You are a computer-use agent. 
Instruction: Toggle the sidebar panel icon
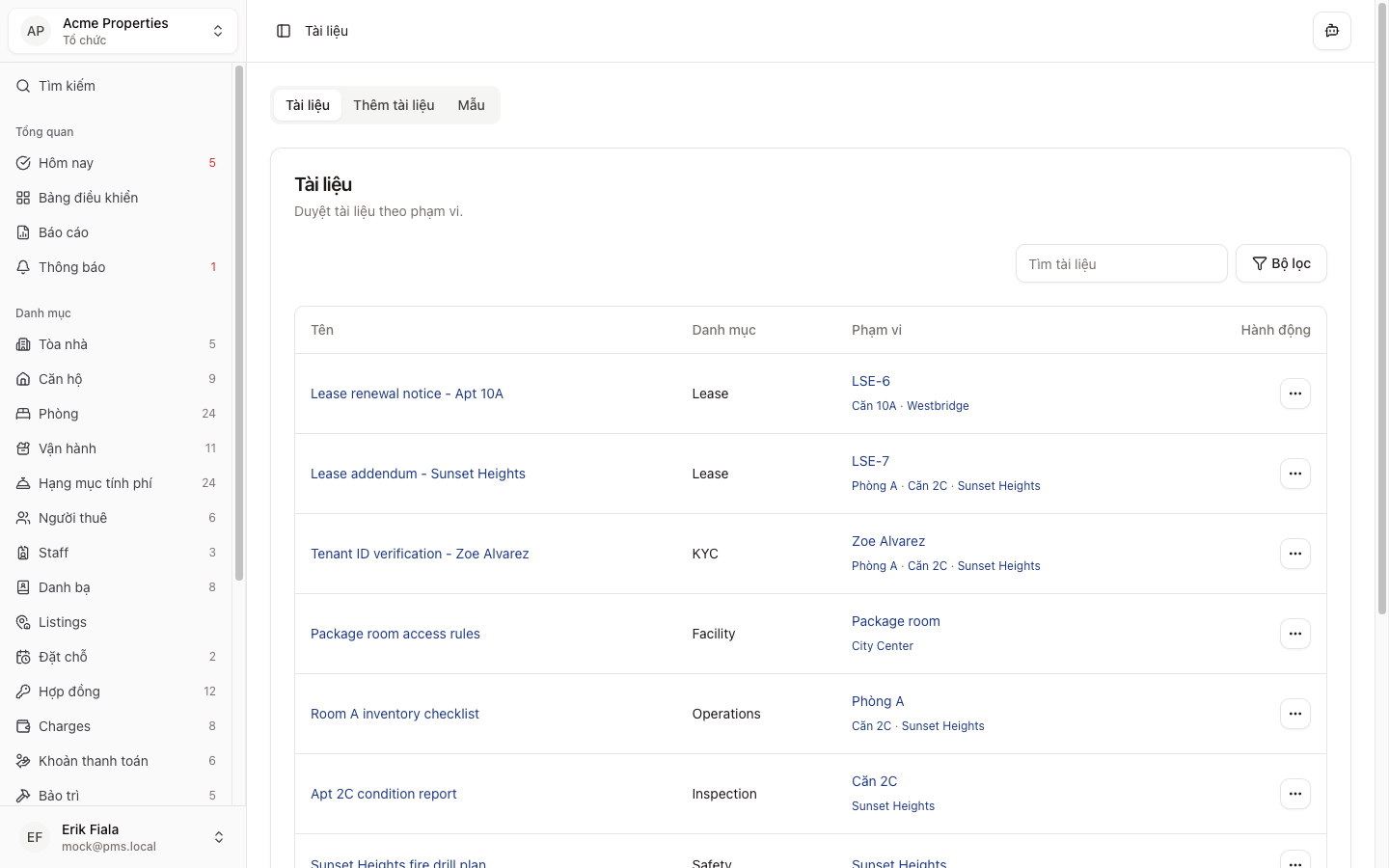(284, 31)
